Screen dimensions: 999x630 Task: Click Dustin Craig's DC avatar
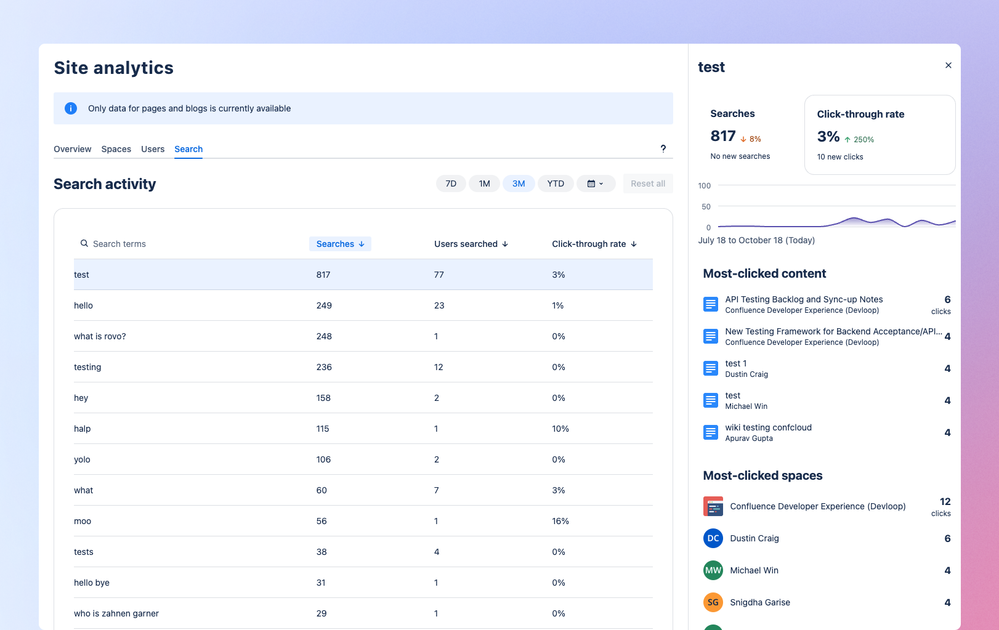coord(712,538)
